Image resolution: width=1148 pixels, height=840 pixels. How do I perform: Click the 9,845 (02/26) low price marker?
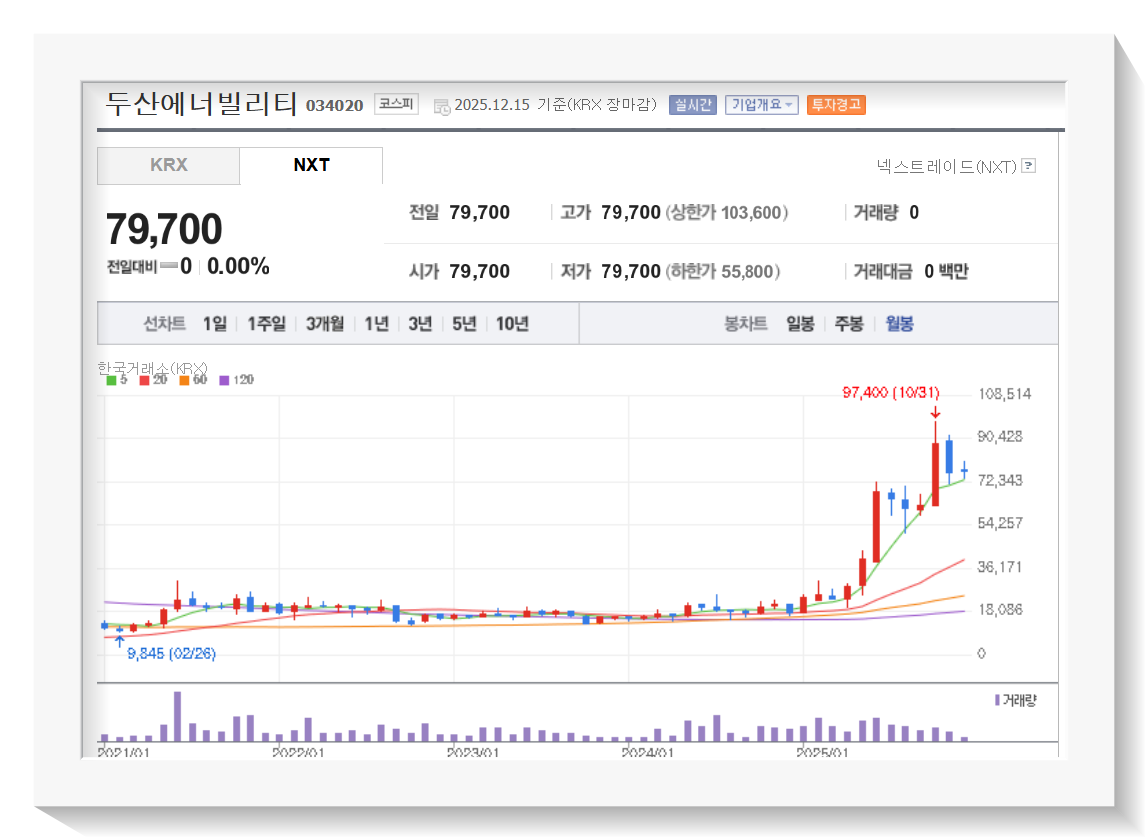[171, 653]
